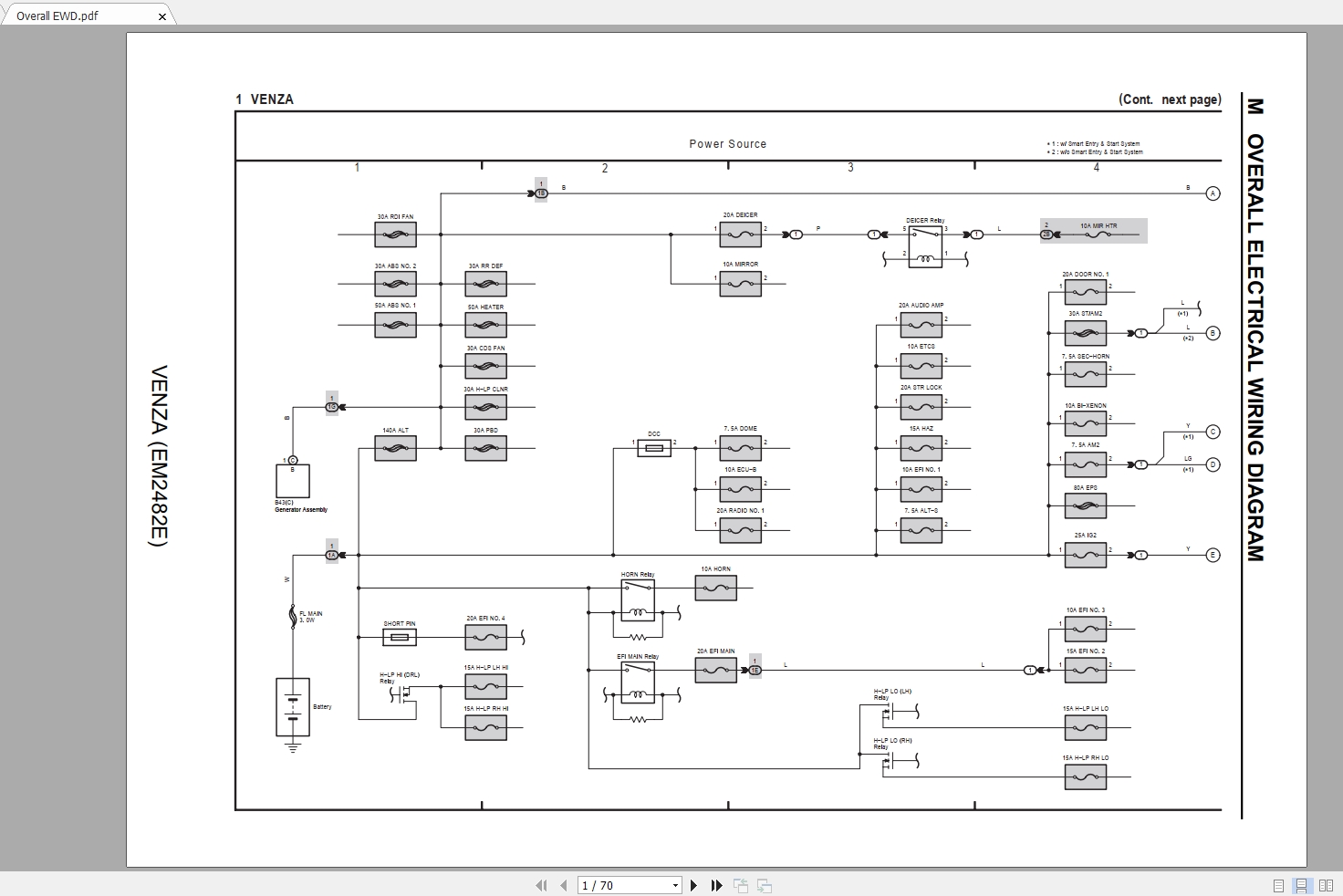
Task: Click the Battery symbol in the schematic
Action: [292, 707]
